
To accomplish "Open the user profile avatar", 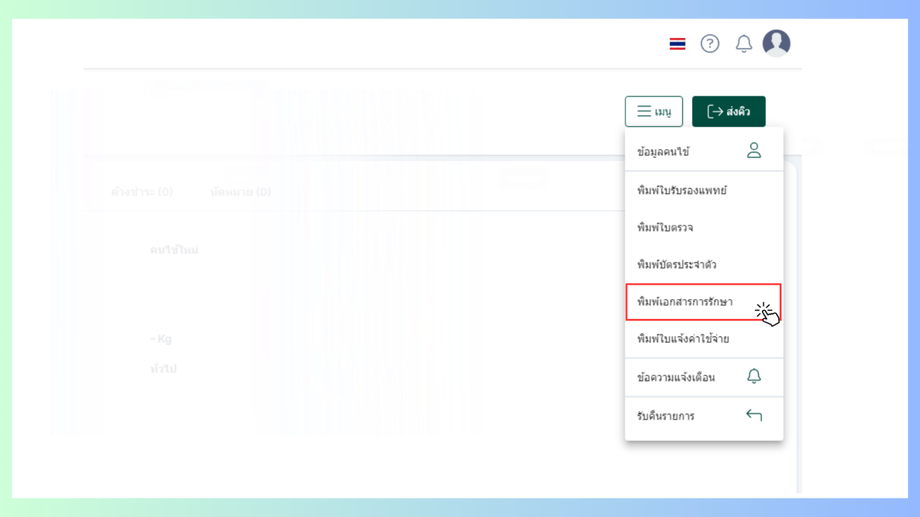I will click(776, 43).
